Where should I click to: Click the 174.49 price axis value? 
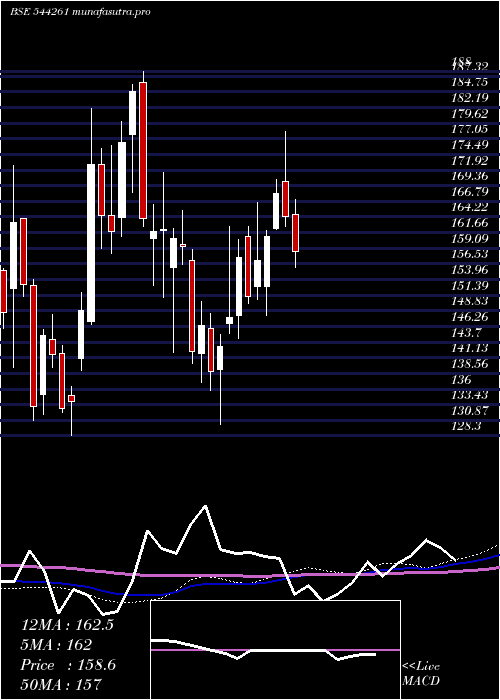tap(471, 145)
